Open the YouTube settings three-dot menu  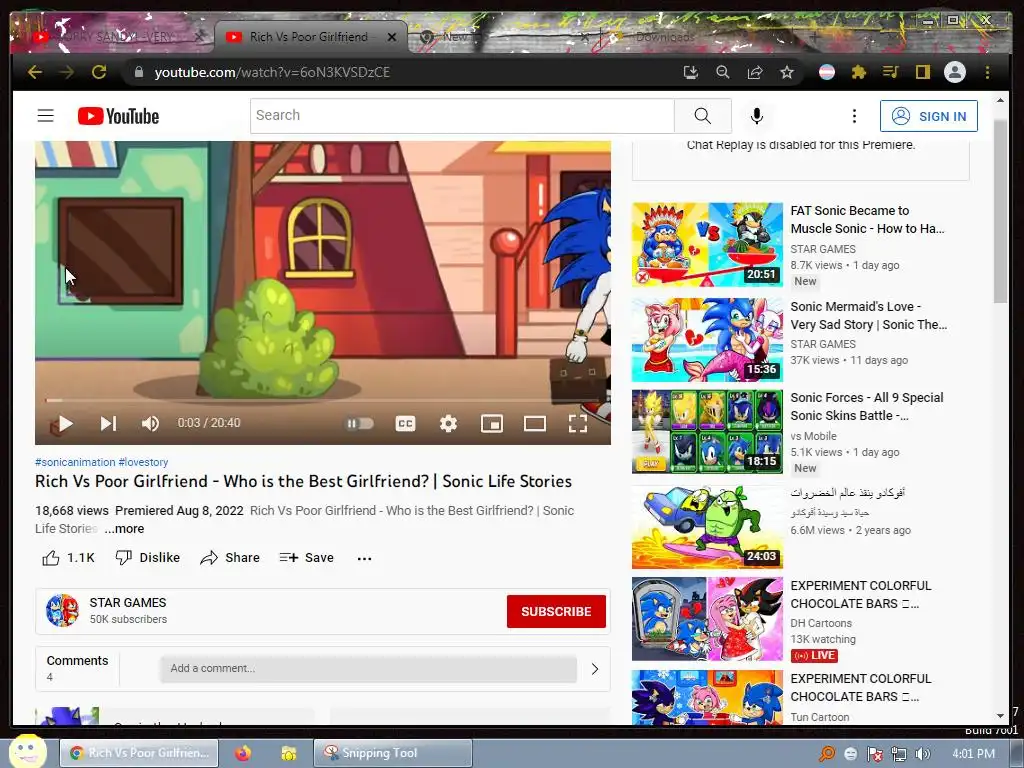(x=854, y=116)
